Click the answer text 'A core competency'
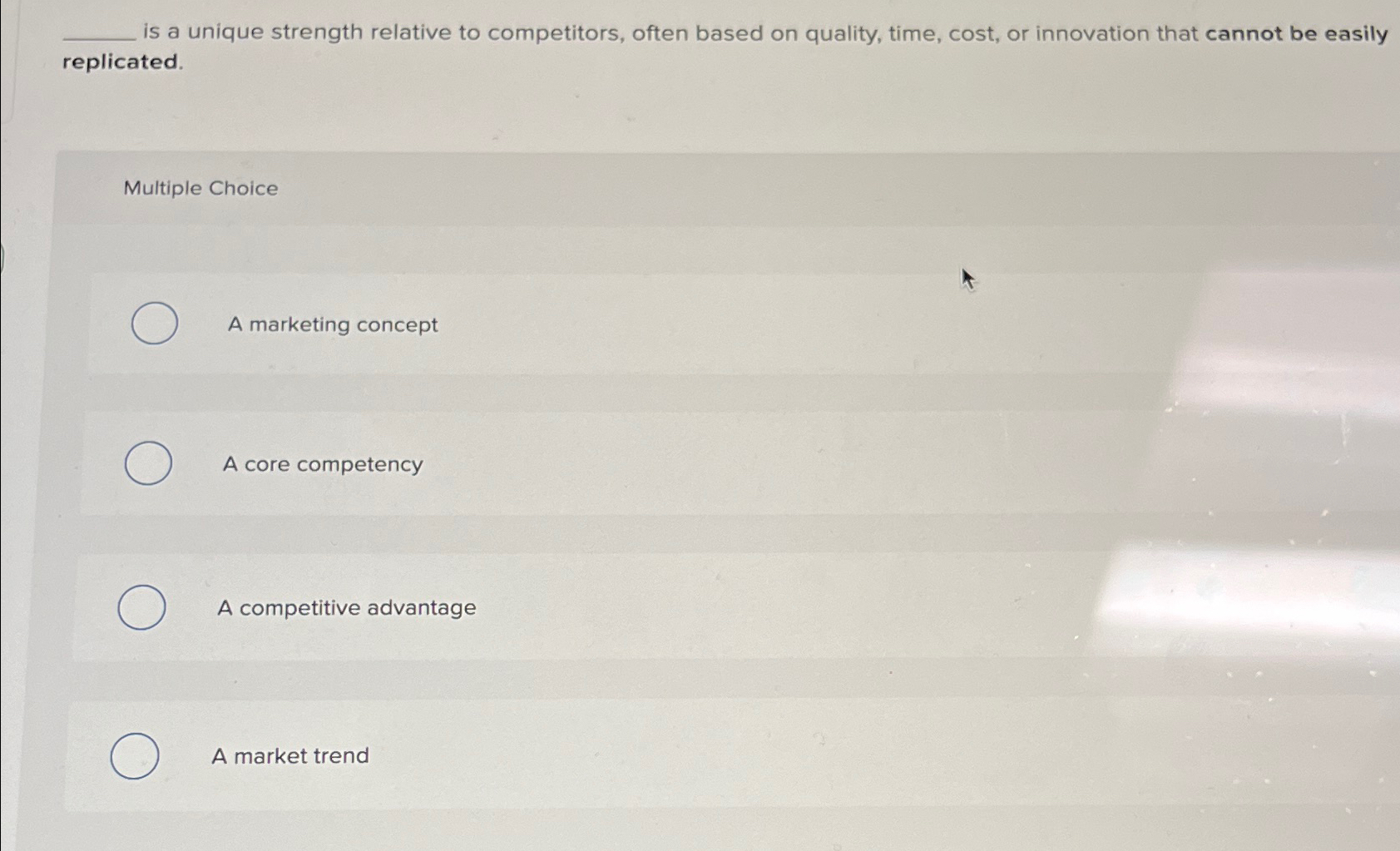Viewport: 1400px width, 851px height. tap(321, 464)
